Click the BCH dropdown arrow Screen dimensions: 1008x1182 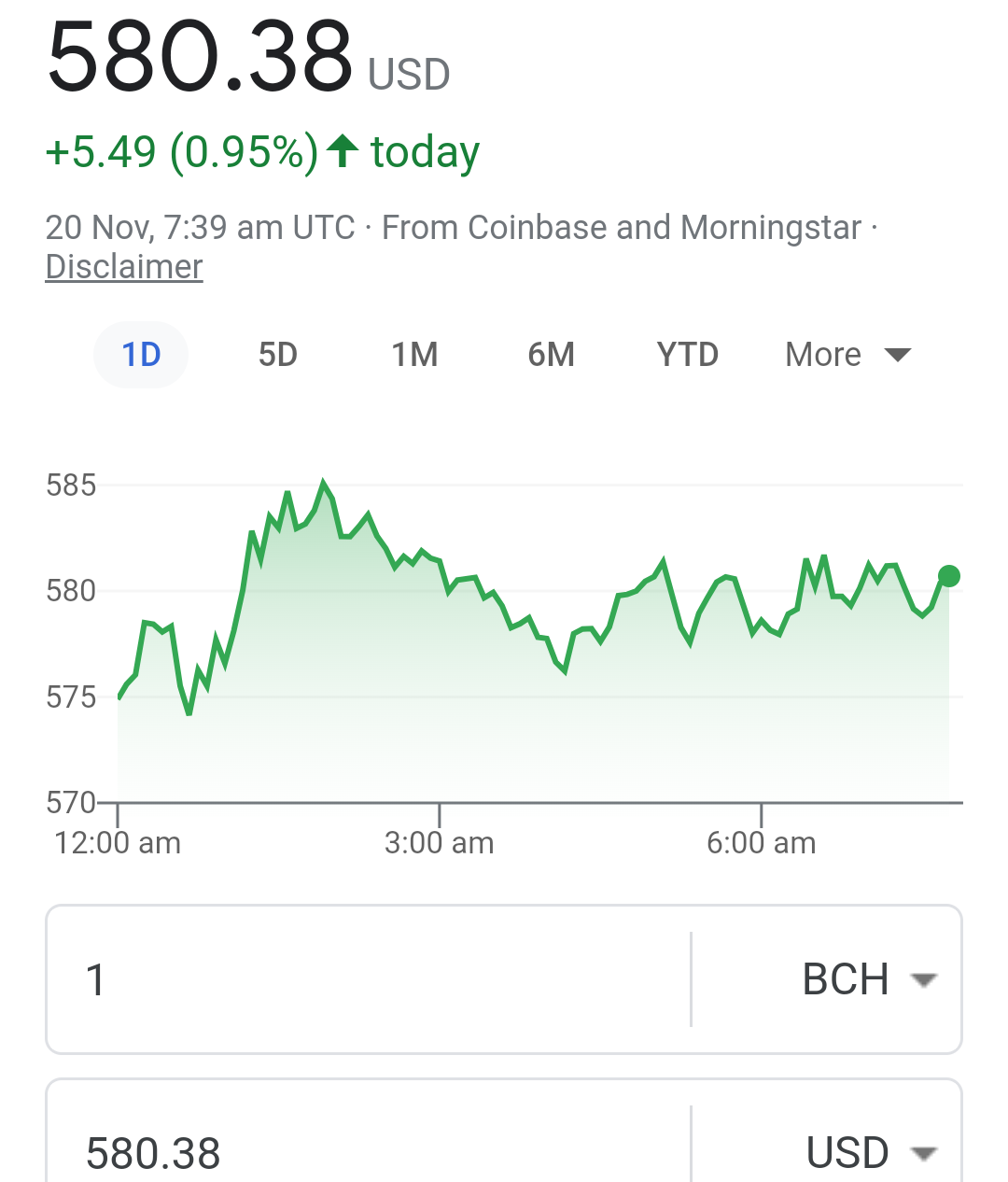click(923, 980)
